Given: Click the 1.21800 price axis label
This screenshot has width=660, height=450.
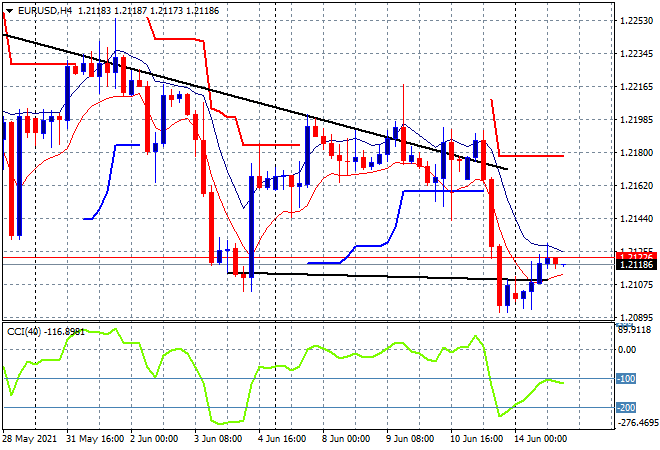Looking at the screenshot, I should pos(637,152).
